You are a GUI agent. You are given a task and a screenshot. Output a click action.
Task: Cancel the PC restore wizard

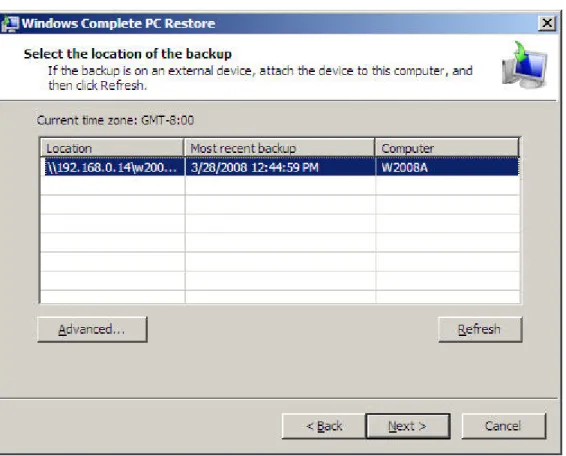[504, 426]
